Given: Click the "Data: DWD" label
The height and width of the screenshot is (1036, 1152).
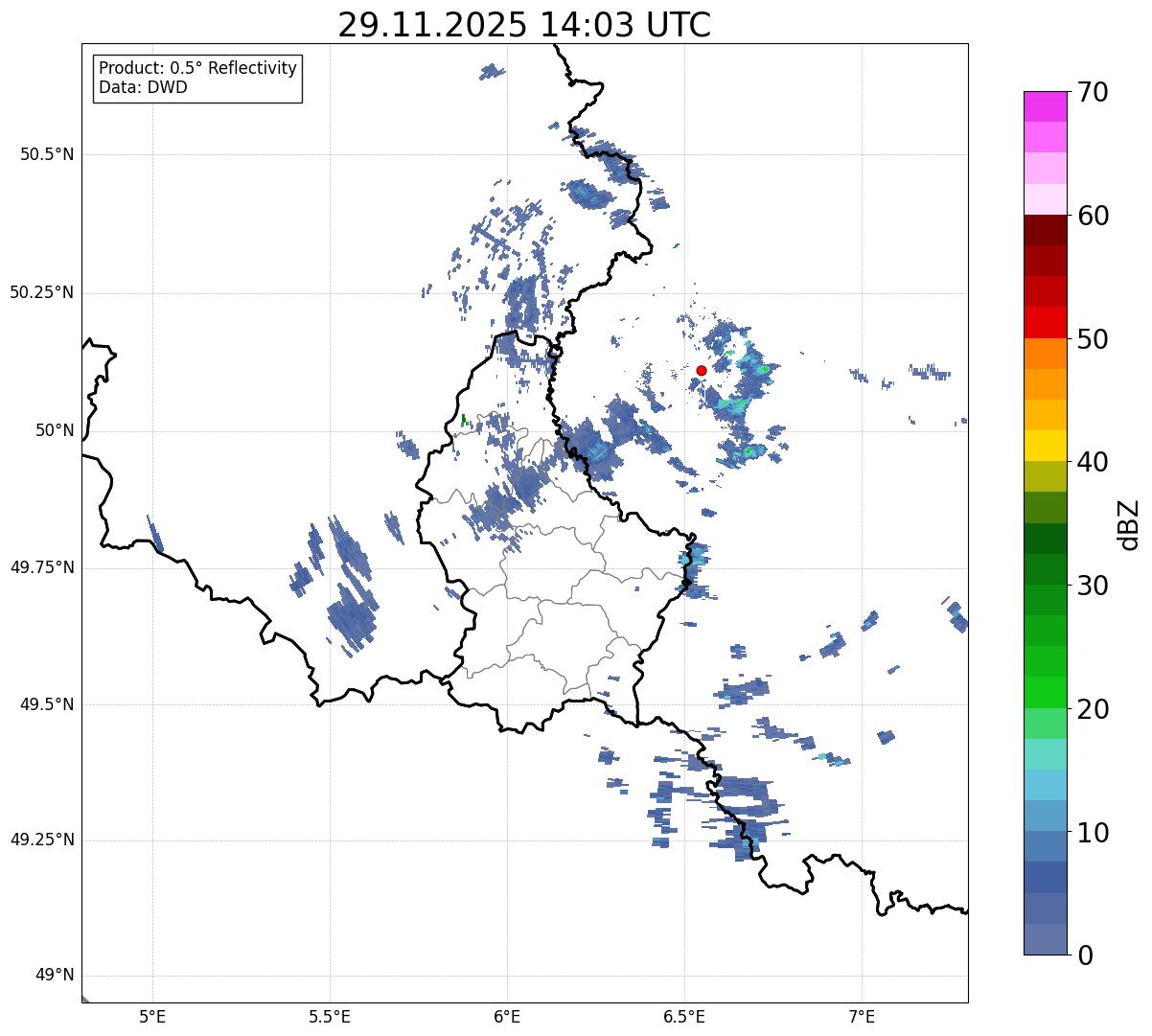Looking at the screenshot, I should coord(144,88).
